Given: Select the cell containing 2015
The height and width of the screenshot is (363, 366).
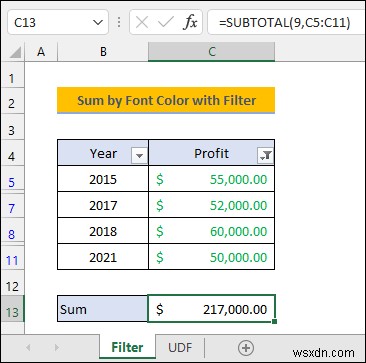Looking at the screenshot, I should coord(103,179).
